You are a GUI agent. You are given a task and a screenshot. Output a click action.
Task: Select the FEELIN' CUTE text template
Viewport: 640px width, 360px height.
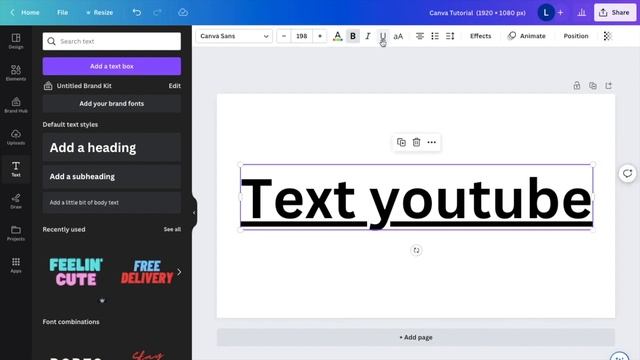point(76,272)
